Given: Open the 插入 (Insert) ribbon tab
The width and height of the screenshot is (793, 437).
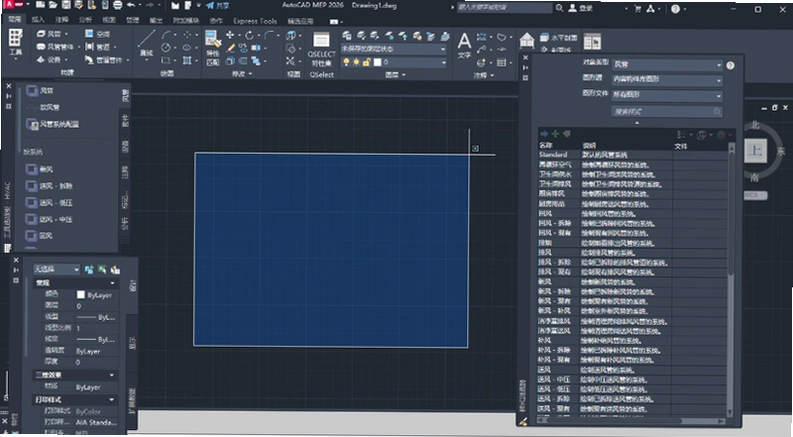Looking at the screenshot, I should click(37, 20).
